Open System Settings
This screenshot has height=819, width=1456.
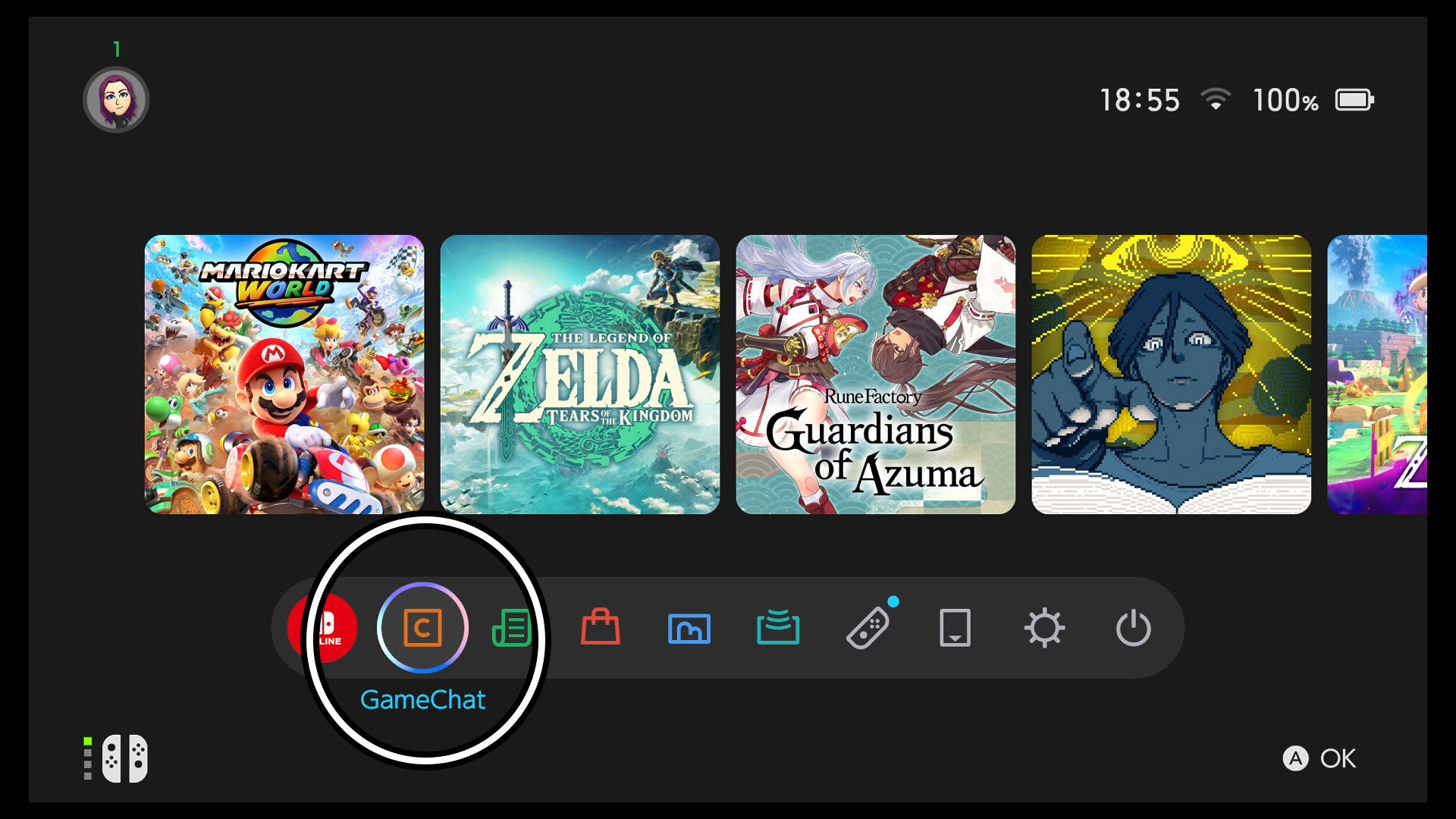point(1045,627)
